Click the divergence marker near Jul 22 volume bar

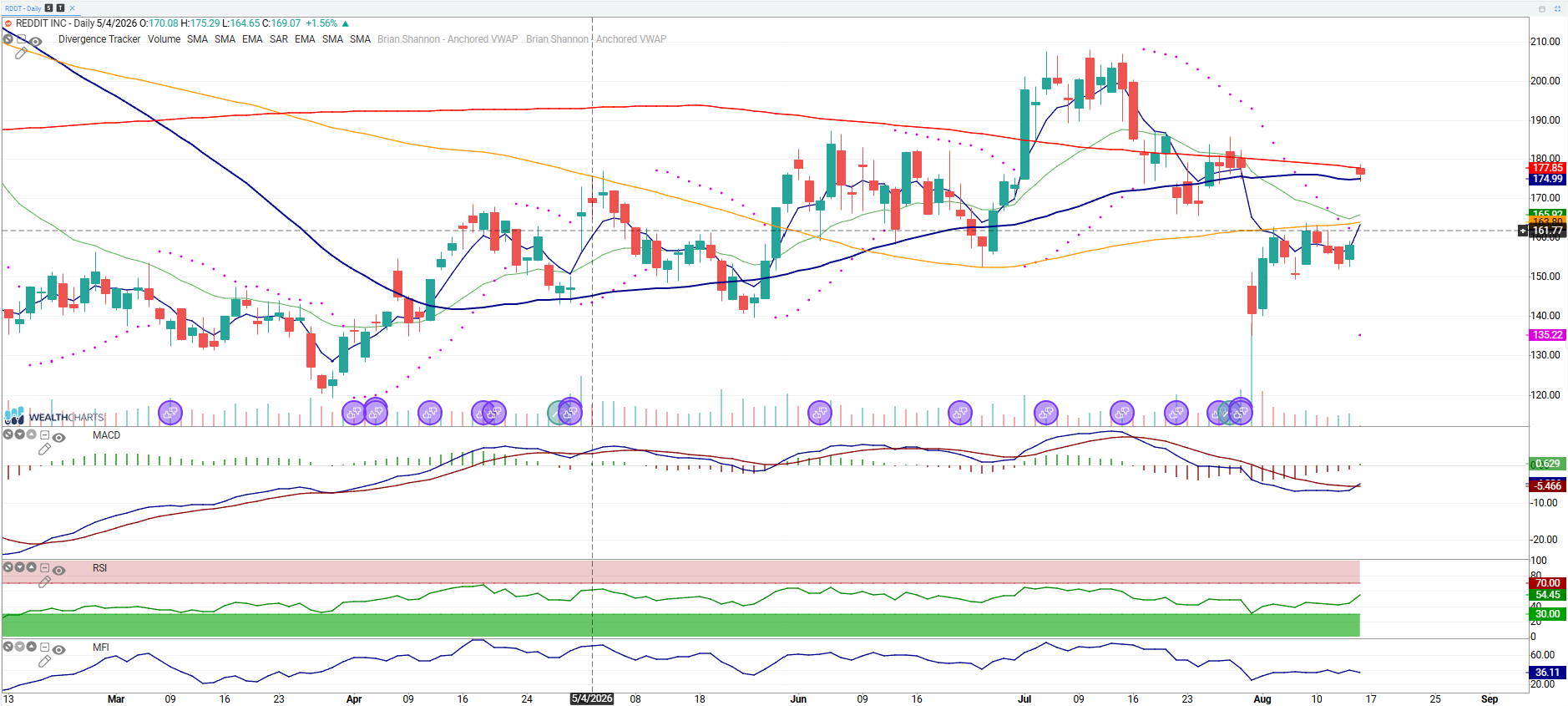1176,413
